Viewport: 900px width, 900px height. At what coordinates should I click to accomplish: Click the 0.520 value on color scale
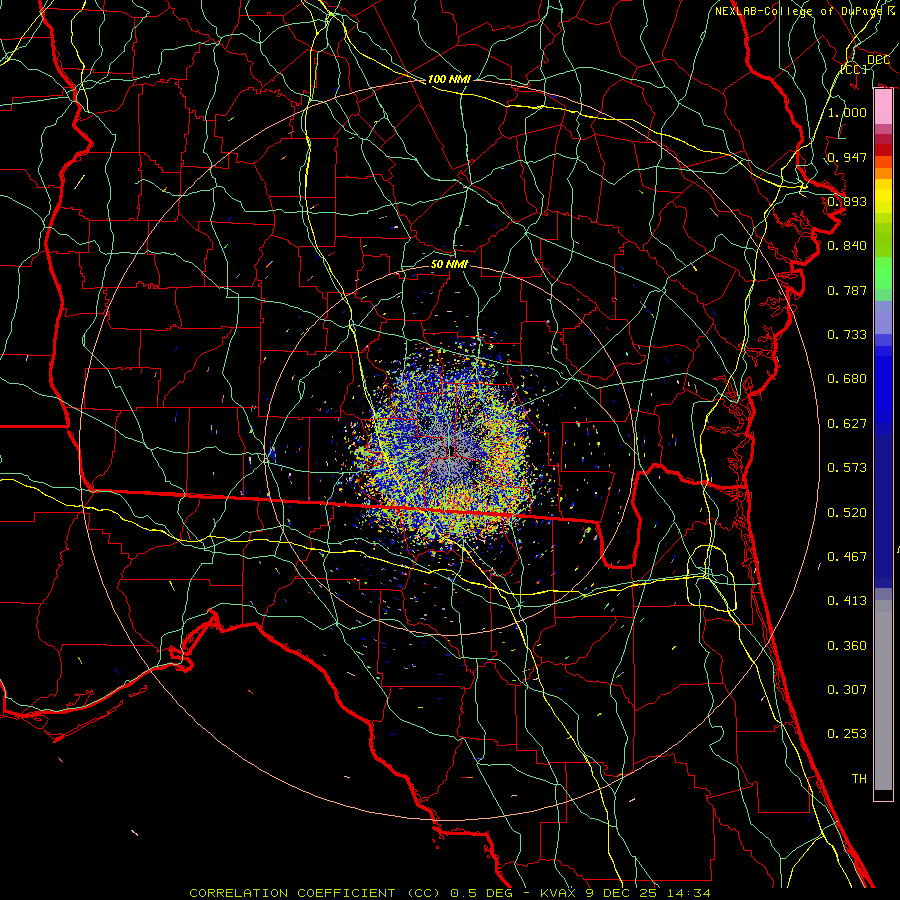point(847,512)
